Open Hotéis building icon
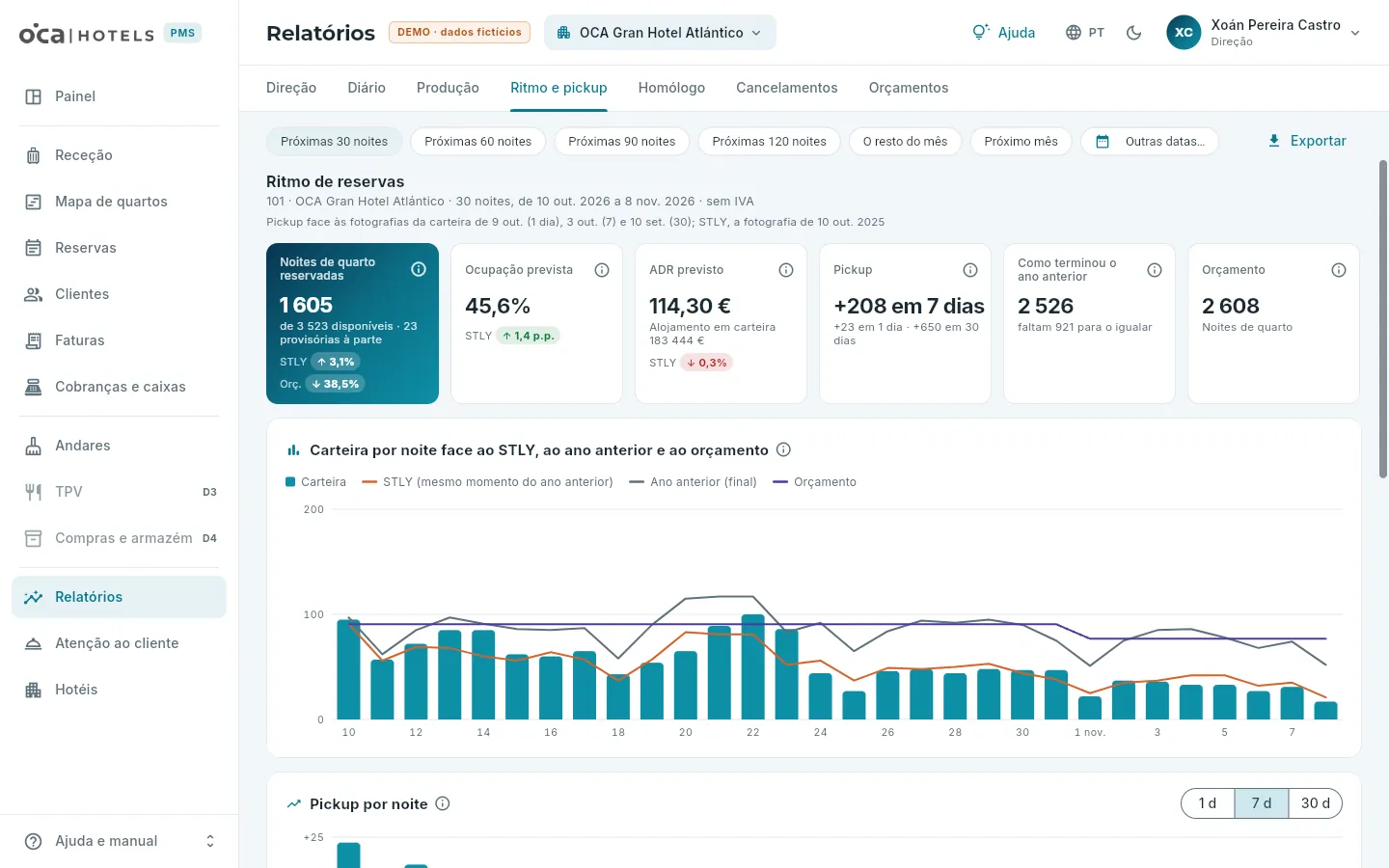The height and width of the screenshot is (868, 1389). [x=33, y=690]
